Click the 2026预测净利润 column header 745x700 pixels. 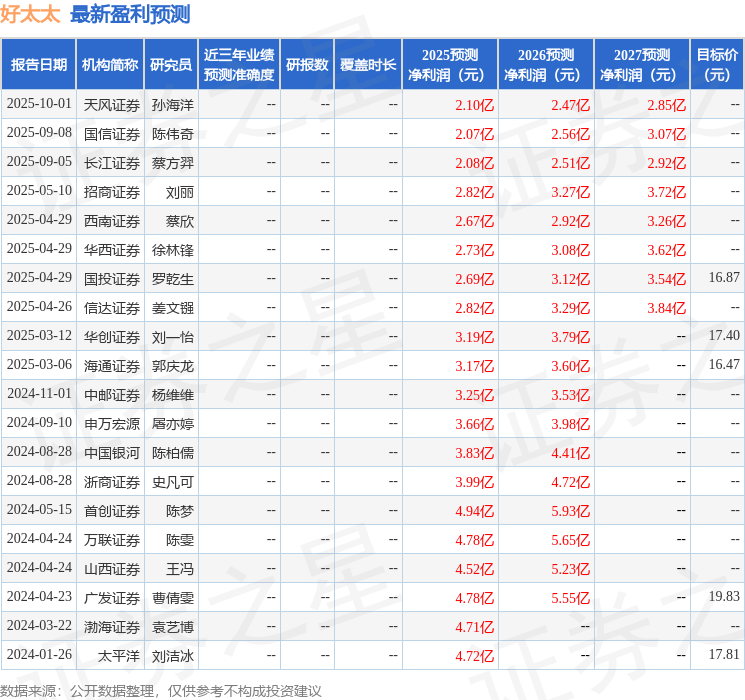coord(546,64)
